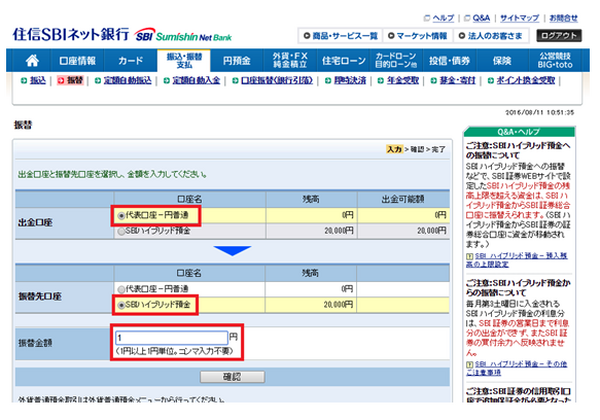Open 投信・債券 menu tab
Viewport: 600px width, 420px height.
tap(449, 60)
